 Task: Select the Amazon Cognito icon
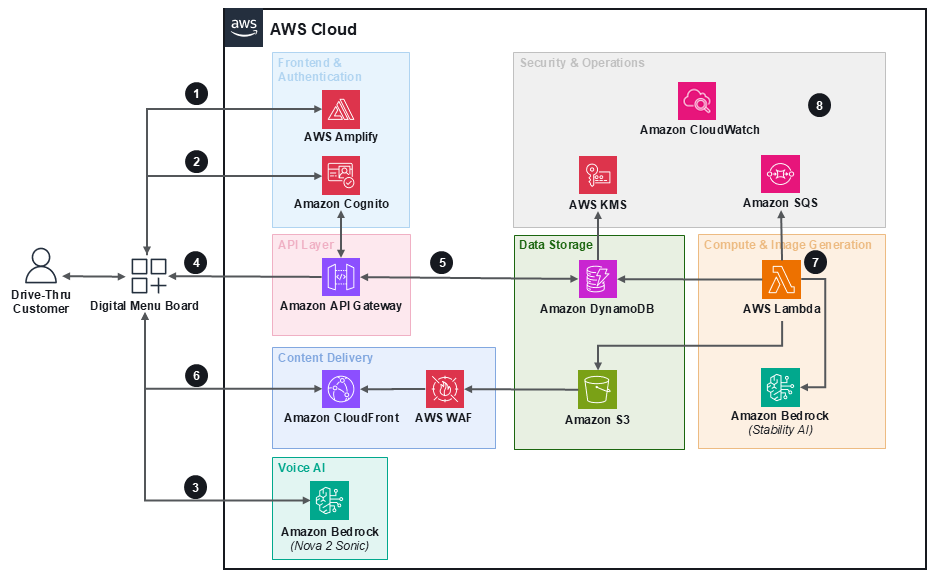click(x=341, y=175)
